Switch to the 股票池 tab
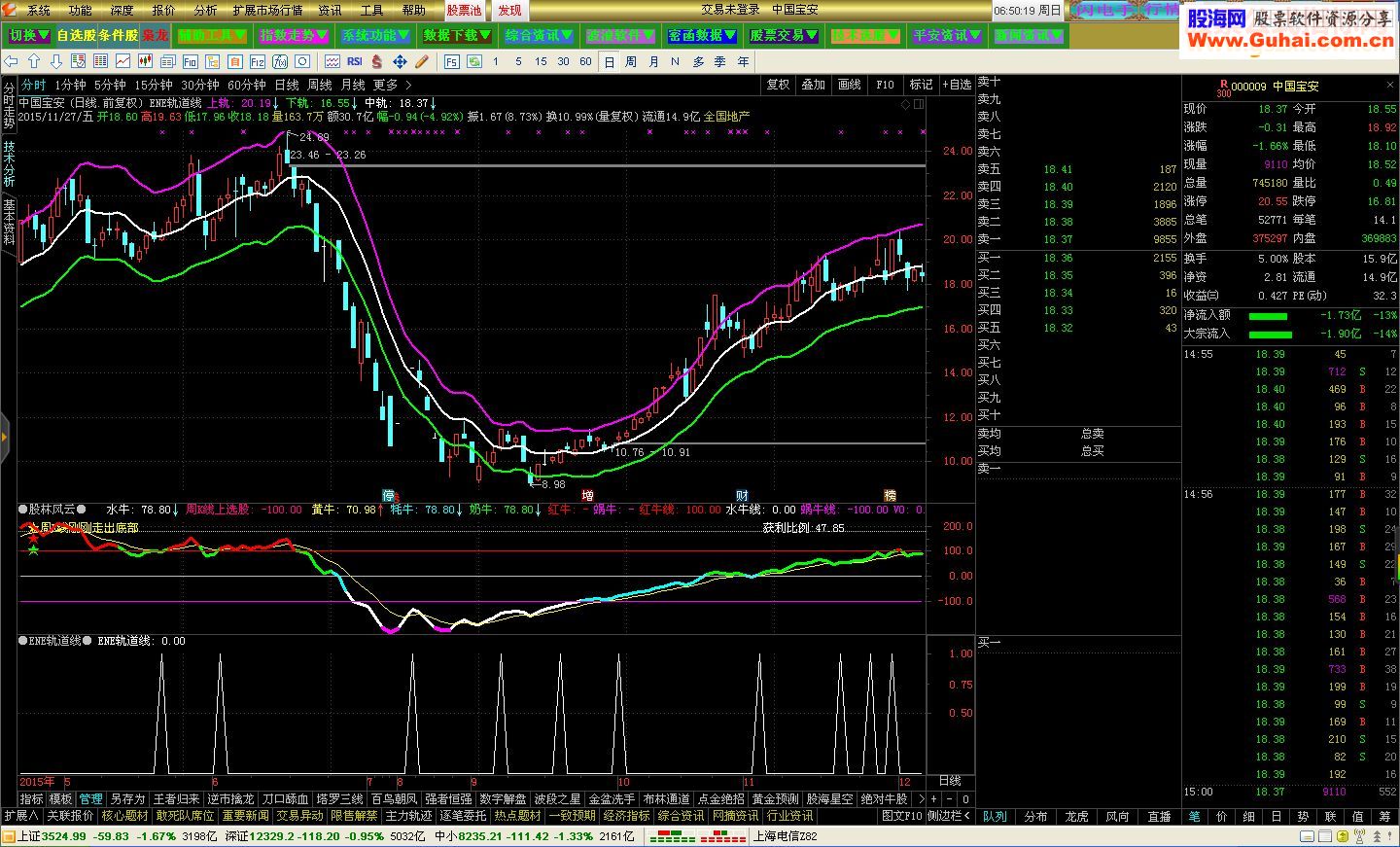 (464, 10)
